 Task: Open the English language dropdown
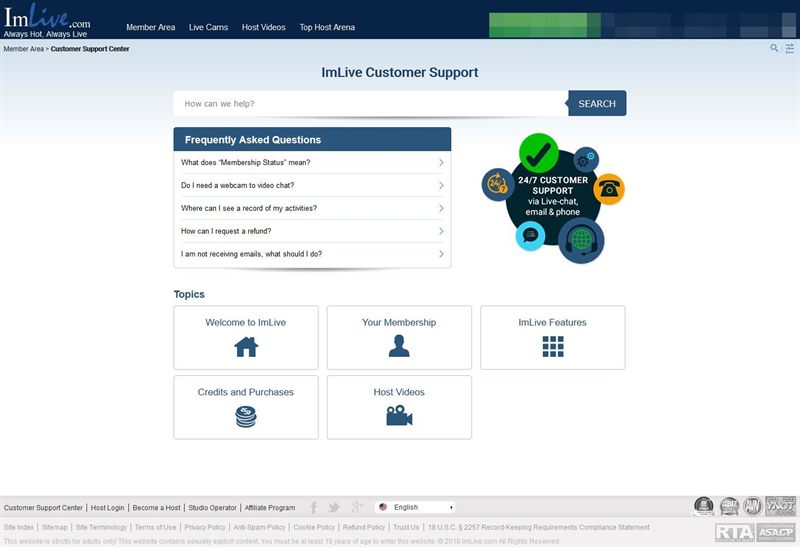click(x=415, y=507)
